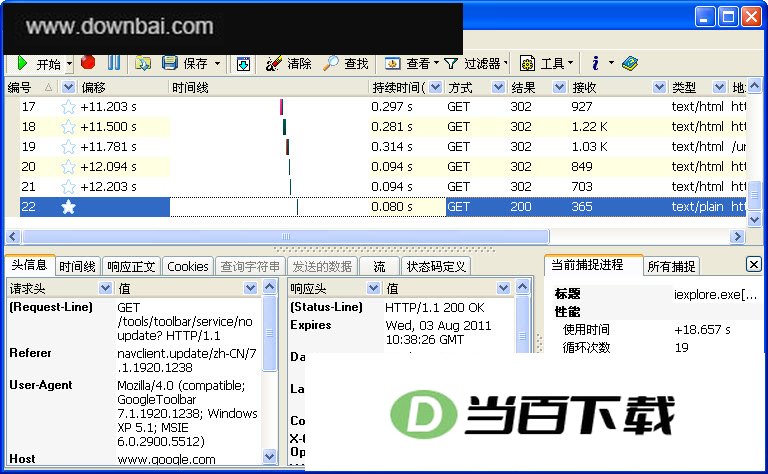Screen dimensions: 768x474
Task: Click response headers pane scroll up arrow
Action: pyautogui.click(x=523, y=286)
